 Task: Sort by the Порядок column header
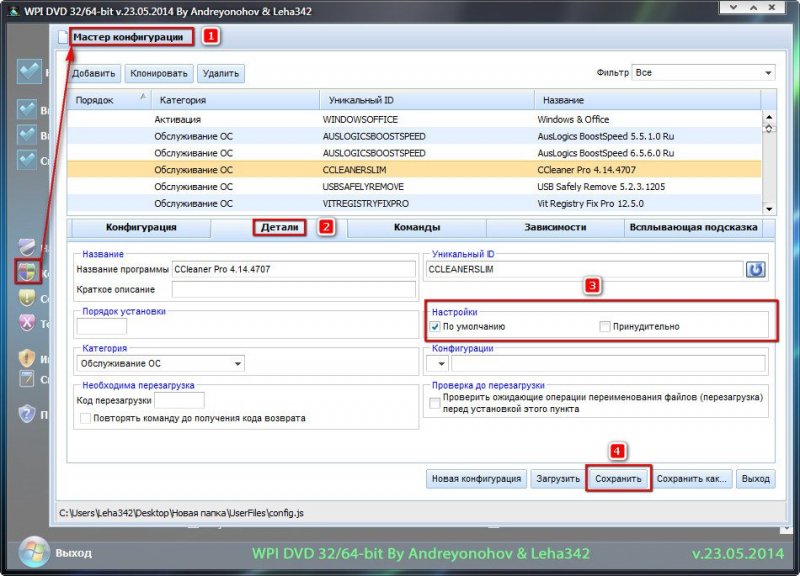(109, 100)
